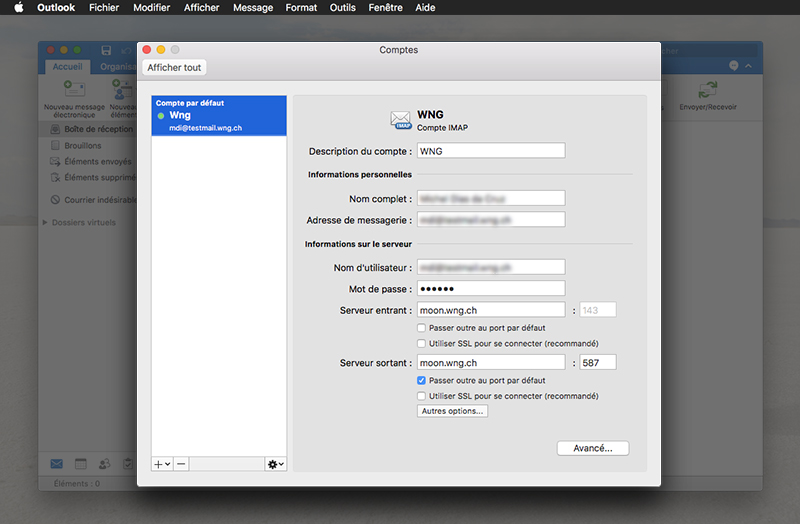
Task: Click the WNG IMAP envelope icon
Action: click(x=401, y=120)
